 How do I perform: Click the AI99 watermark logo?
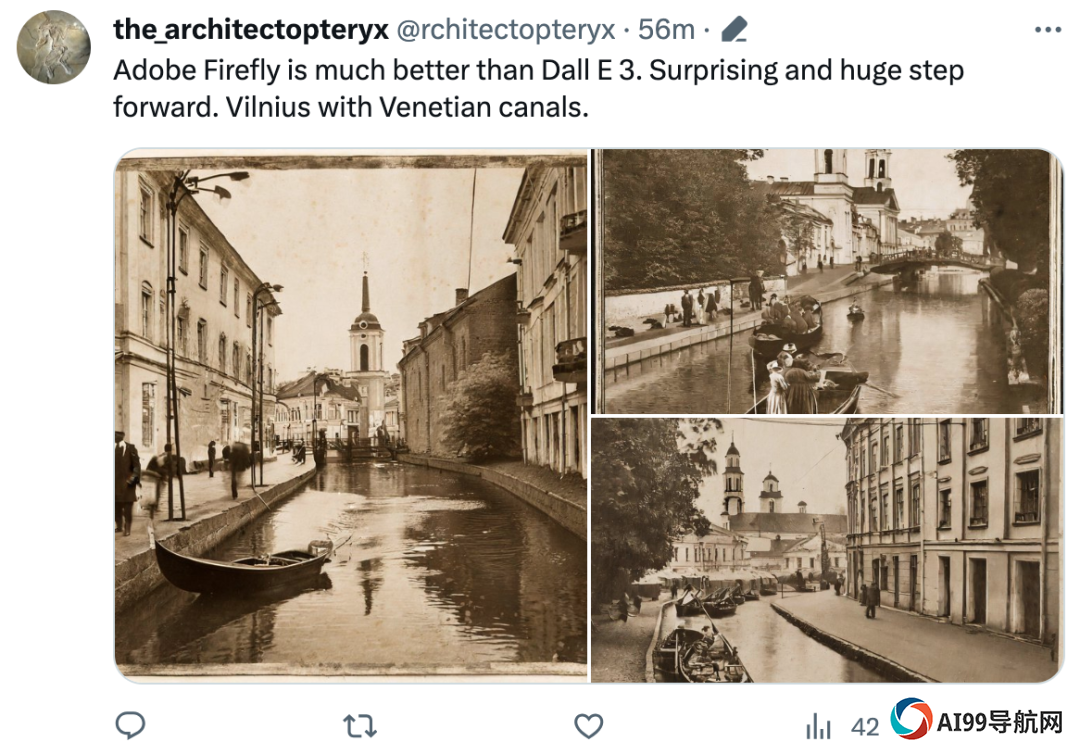pos(911,719)
